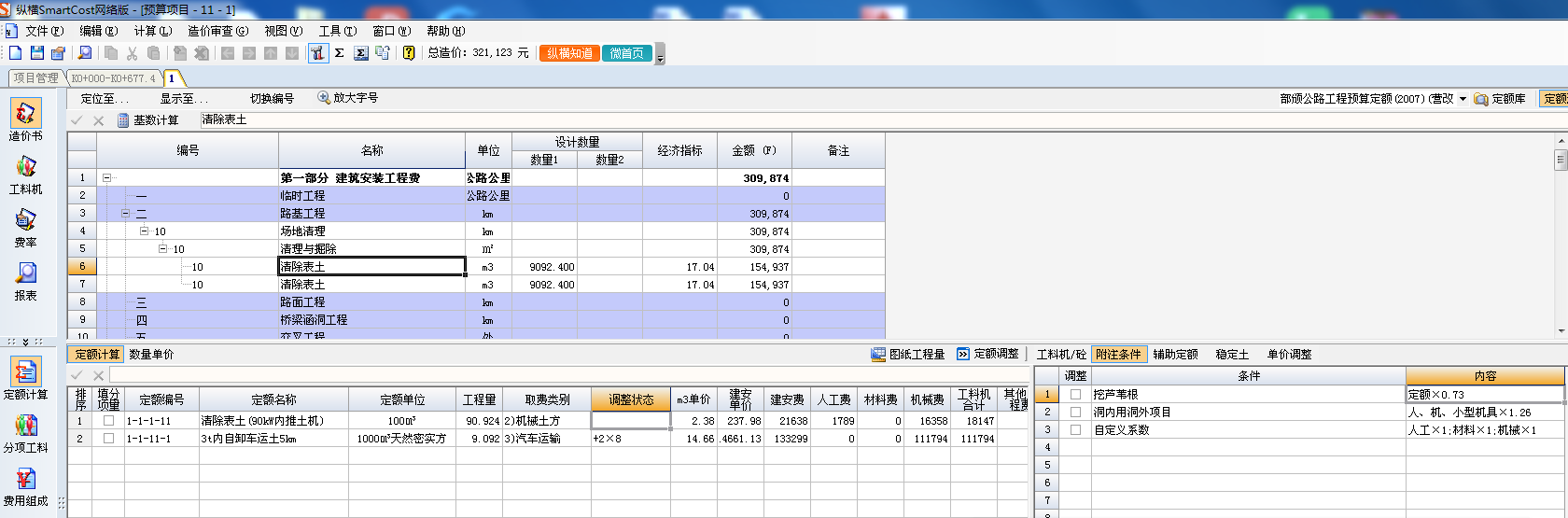Open the 编辑 menu

[98, 31]
